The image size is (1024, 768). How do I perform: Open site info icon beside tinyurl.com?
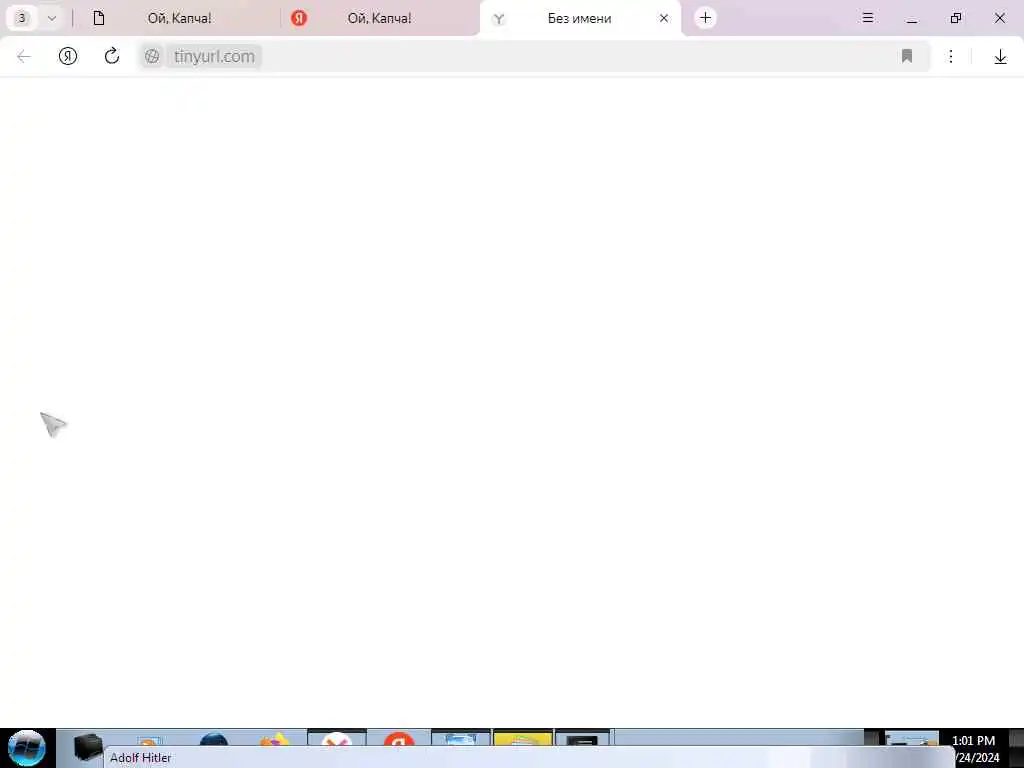tap(152, 57)
